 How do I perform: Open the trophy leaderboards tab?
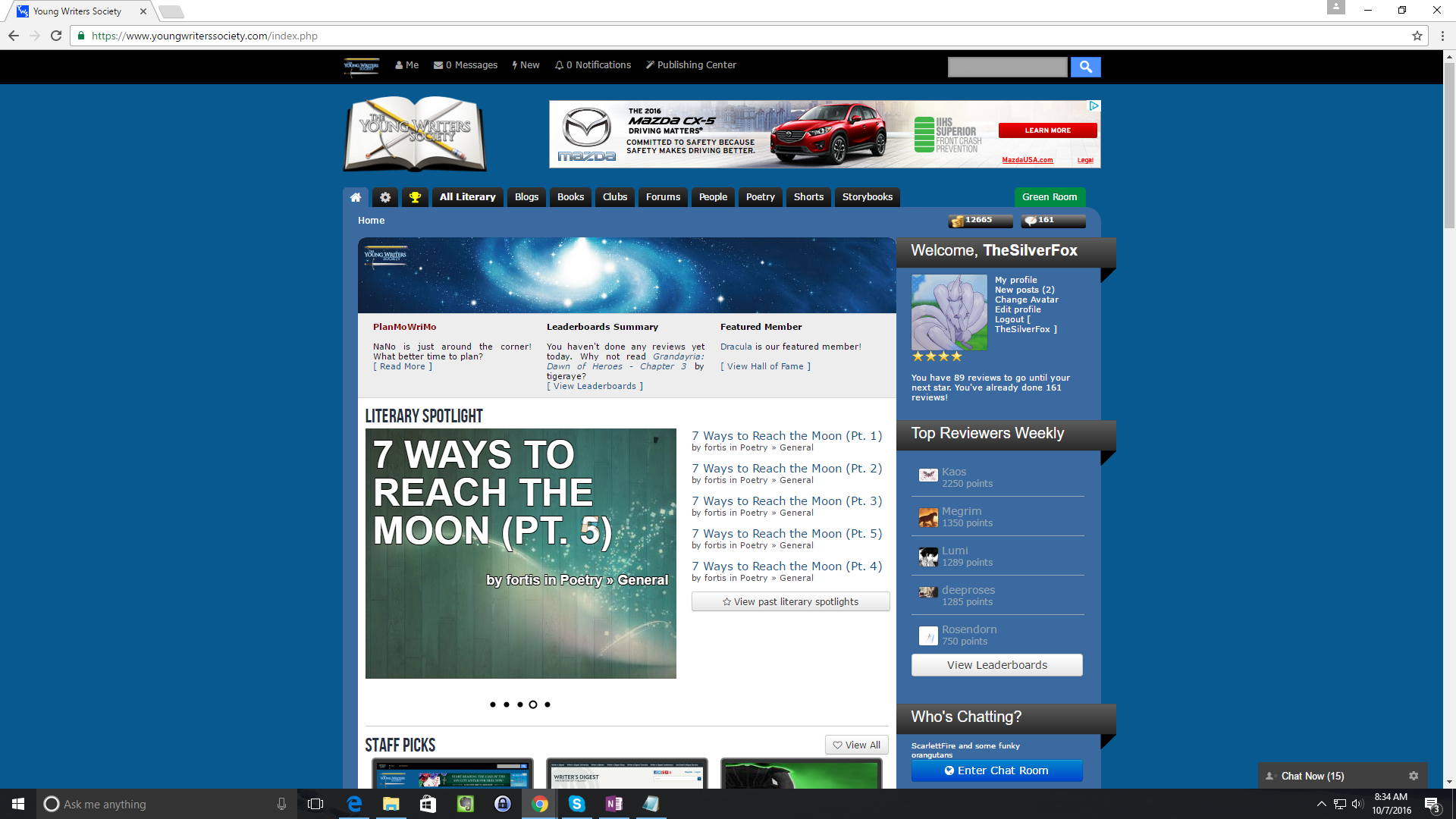pos(415,197)
